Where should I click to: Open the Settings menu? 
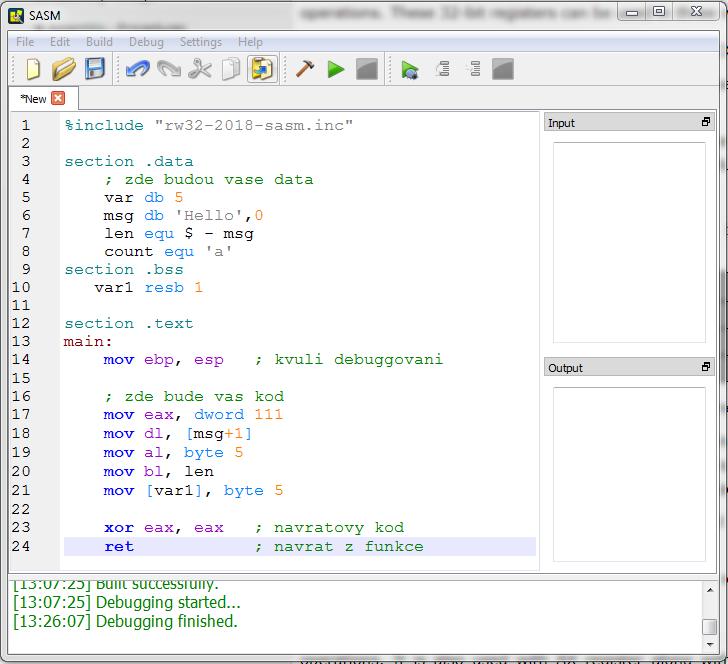(x=201, y=42)
